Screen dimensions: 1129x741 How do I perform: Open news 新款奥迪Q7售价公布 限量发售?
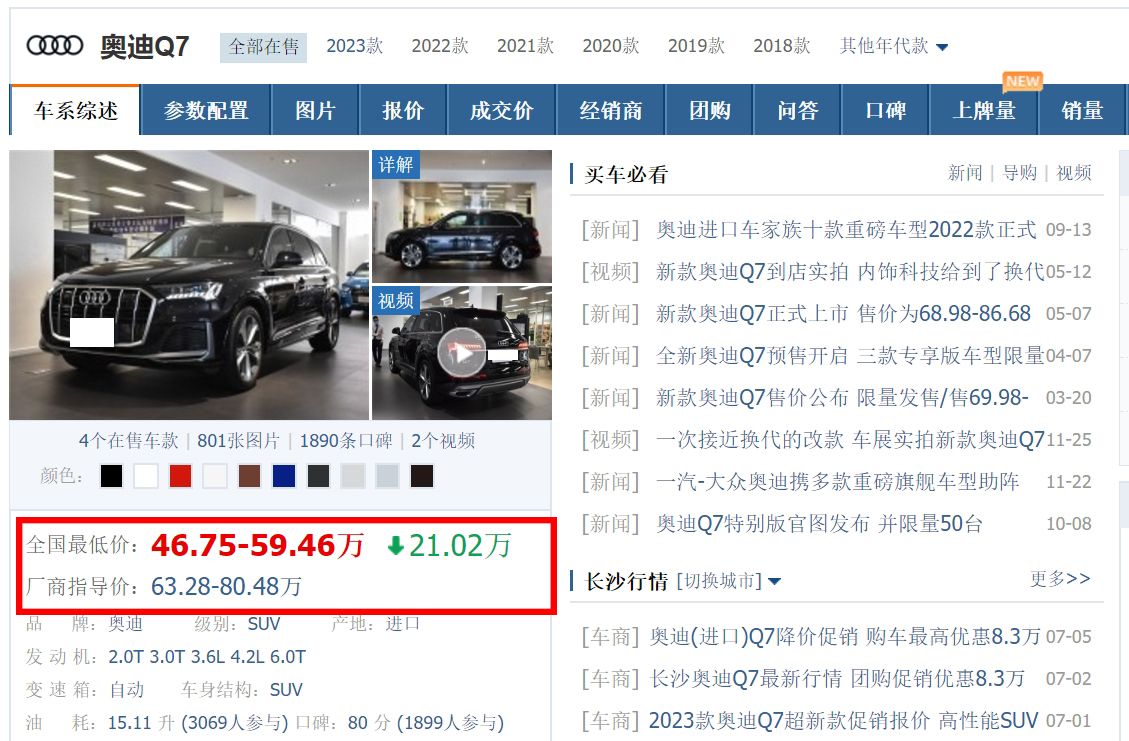click(842, 397)
